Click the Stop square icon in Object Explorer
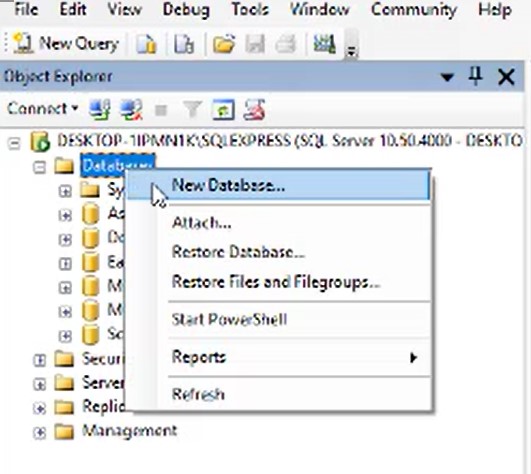The image size is (531, 474). click(161, 110)
